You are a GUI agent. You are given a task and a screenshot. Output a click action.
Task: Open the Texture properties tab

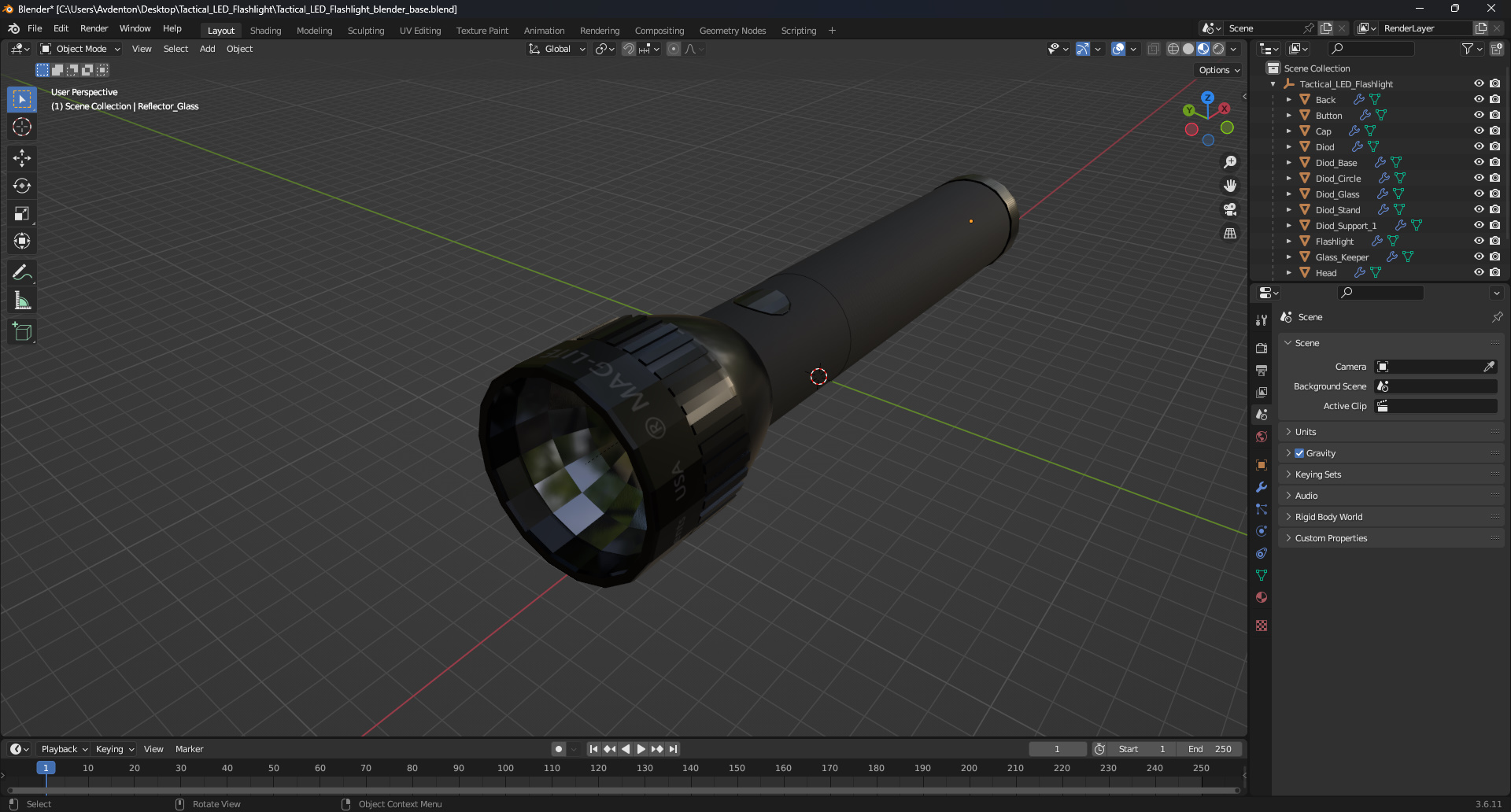(x=1262, y=626)
